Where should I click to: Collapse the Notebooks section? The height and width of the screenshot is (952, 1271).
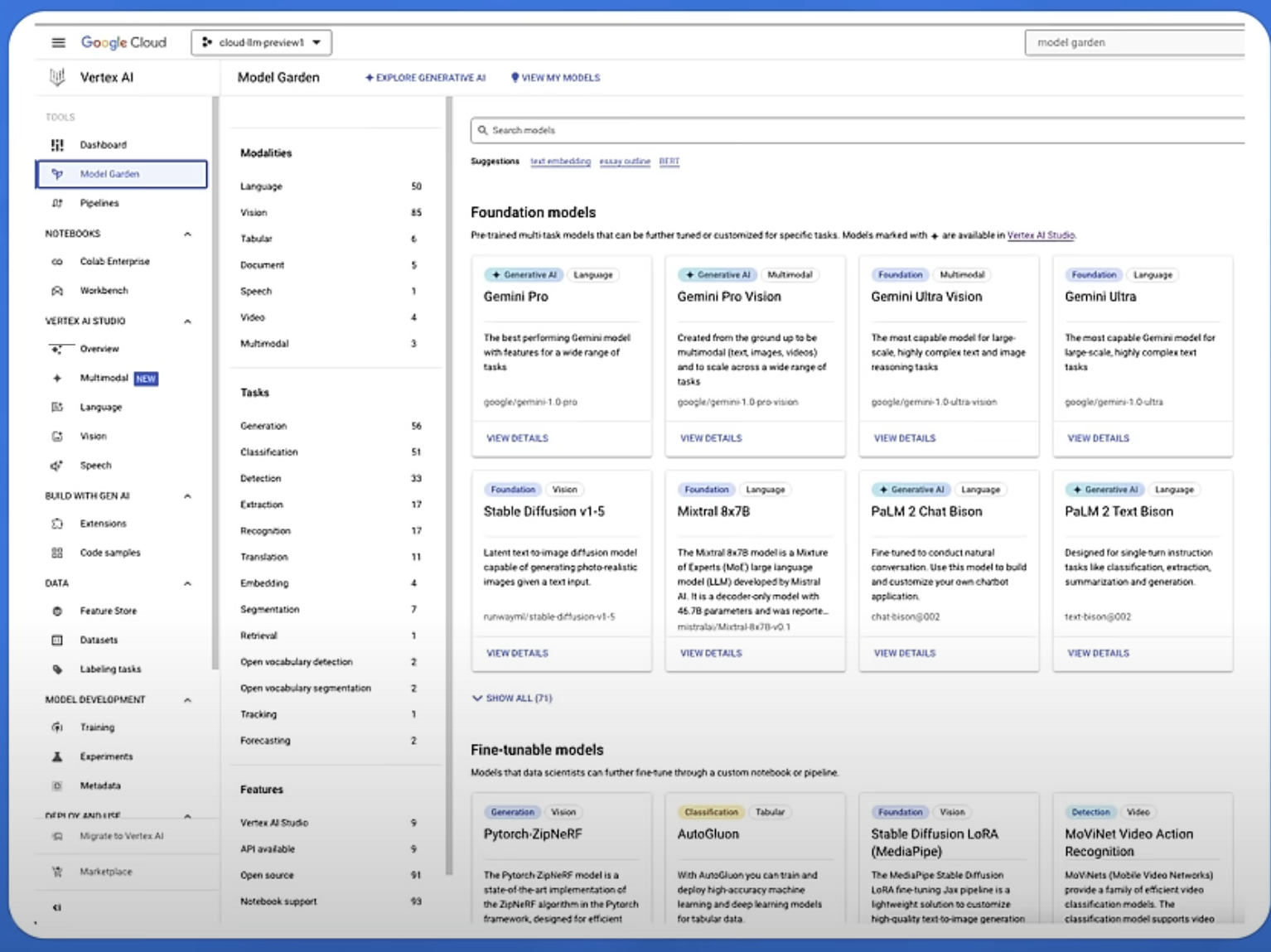coord(187,234)
